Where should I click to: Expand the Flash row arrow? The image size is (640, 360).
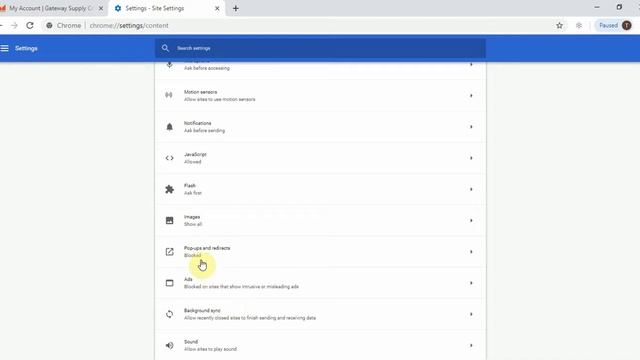tap(471, 189)
